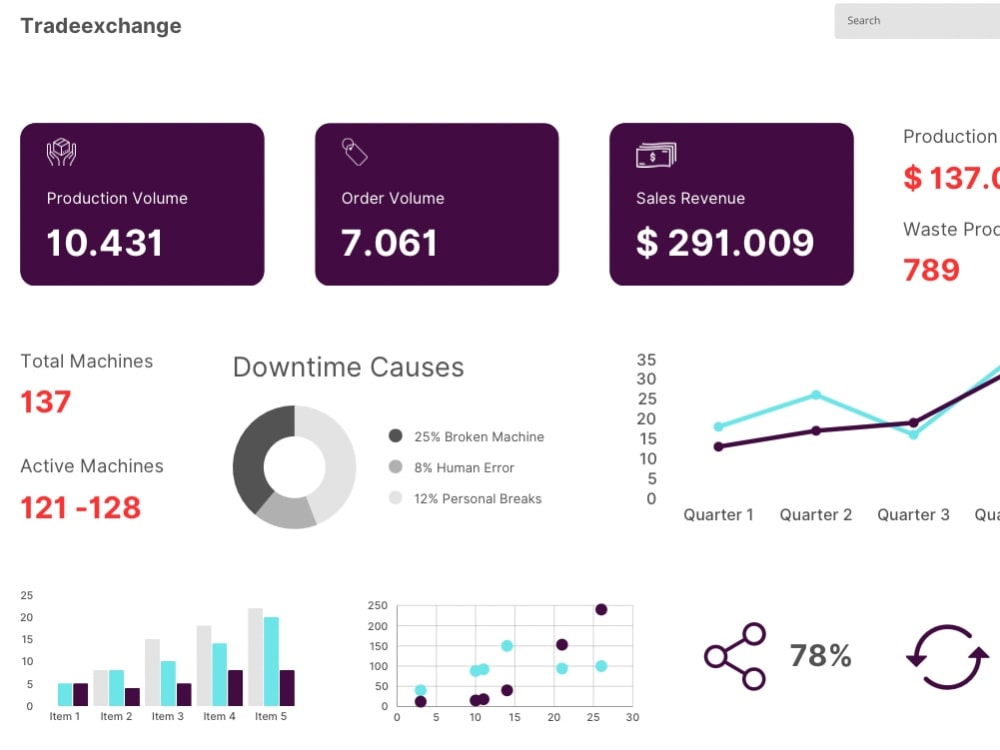Viewport: 1000px width, 750px height.
Task: Click the share network icon beside 78%
Action: (x=735, y=656)
